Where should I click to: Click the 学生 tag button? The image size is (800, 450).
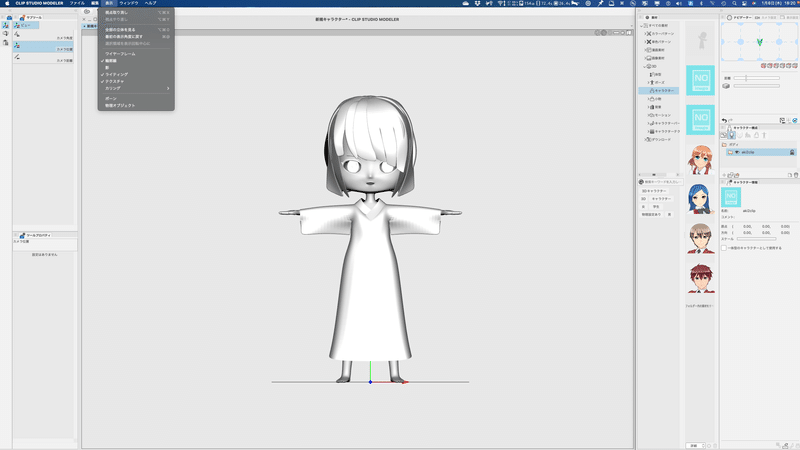(x=656, y=207)
